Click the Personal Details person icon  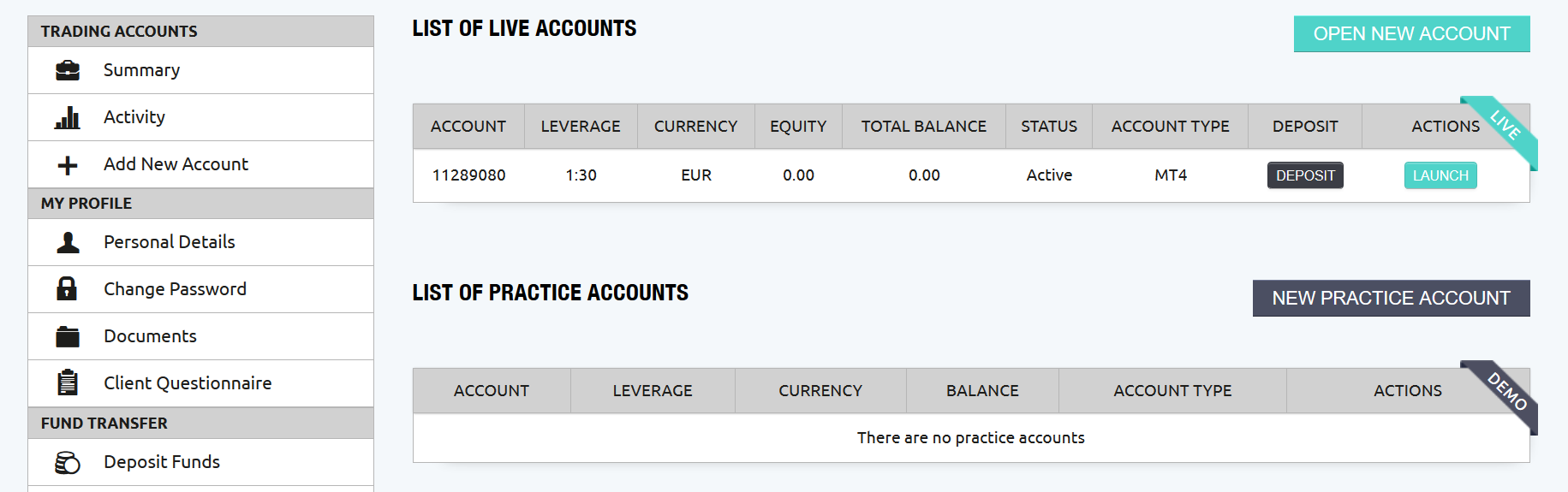pyautogui.click(x=68, y=243)
